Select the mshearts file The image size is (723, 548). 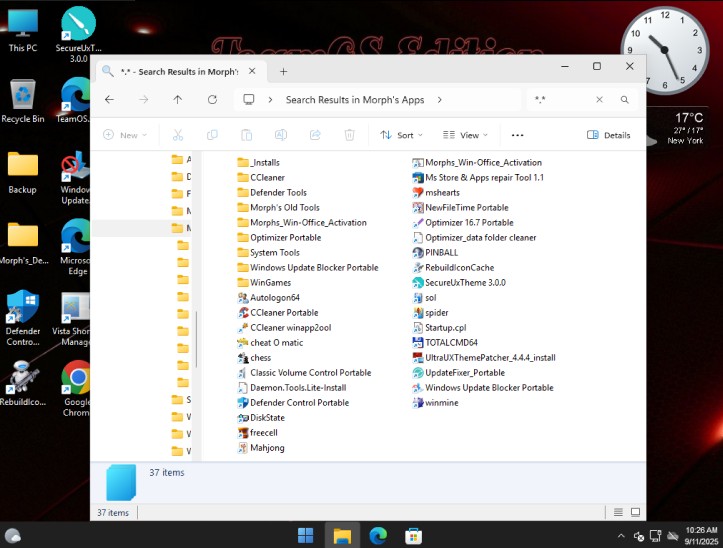(436, 193)
